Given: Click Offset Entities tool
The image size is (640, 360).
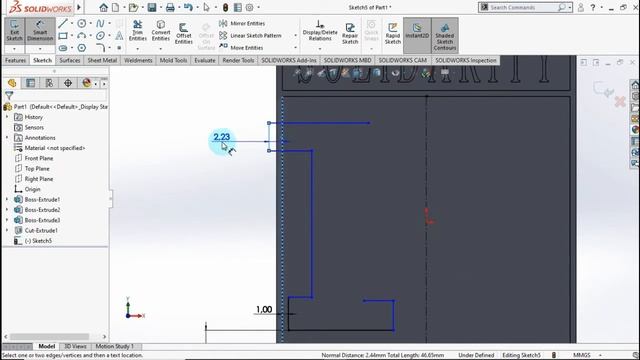Looking at the screenshot, I should point(184,33).
